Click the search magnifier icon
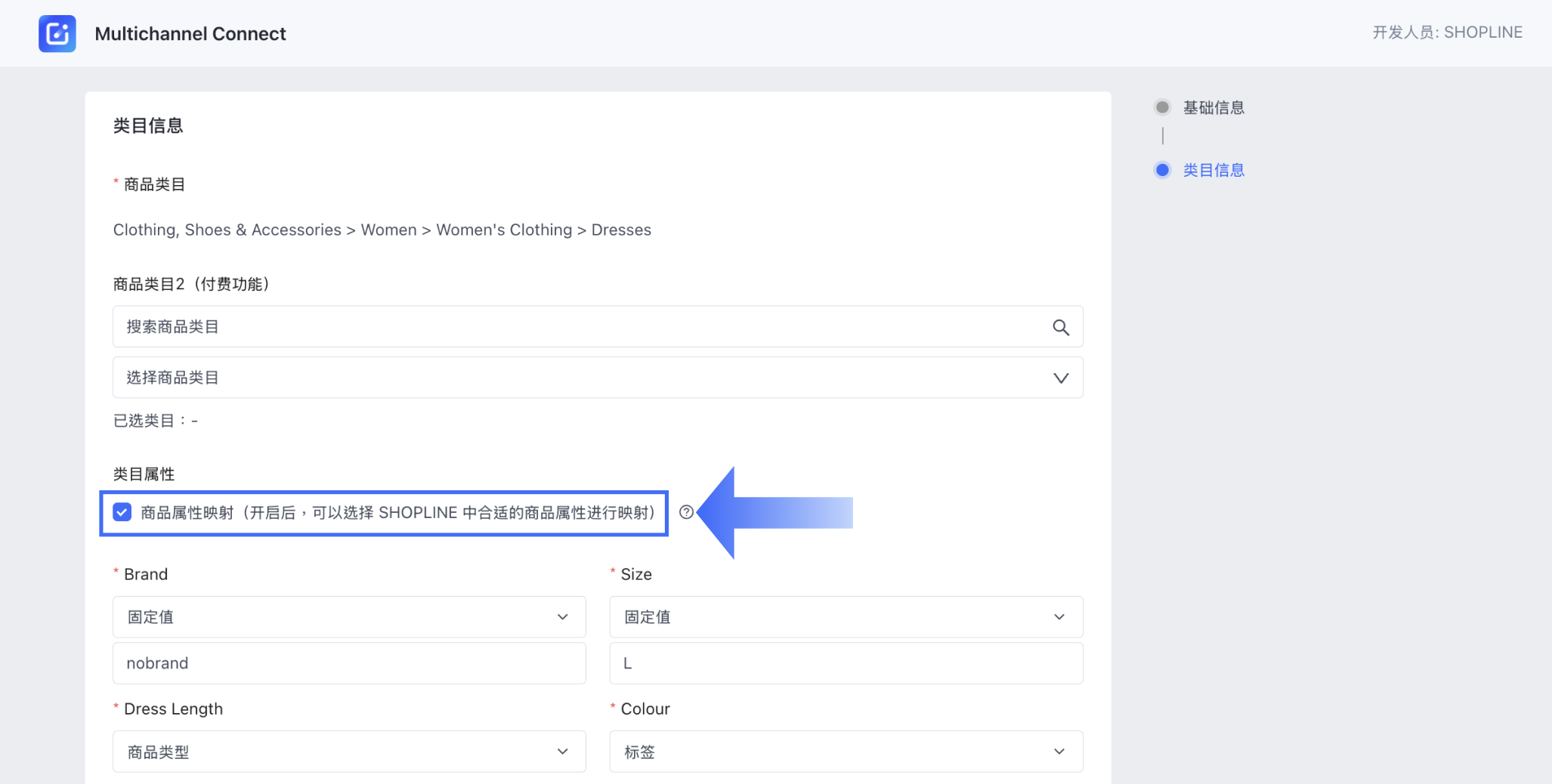Viewport: 1552px width, 784px height. (1061, 327)
